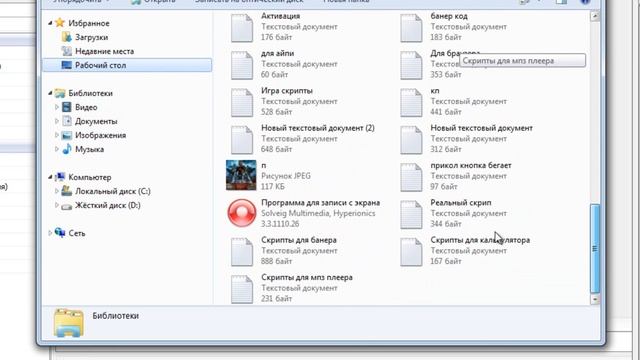Select the 353 байт Для браузера file icon
The width and height of the screenshot is (640, 360).
click(411, 65)
